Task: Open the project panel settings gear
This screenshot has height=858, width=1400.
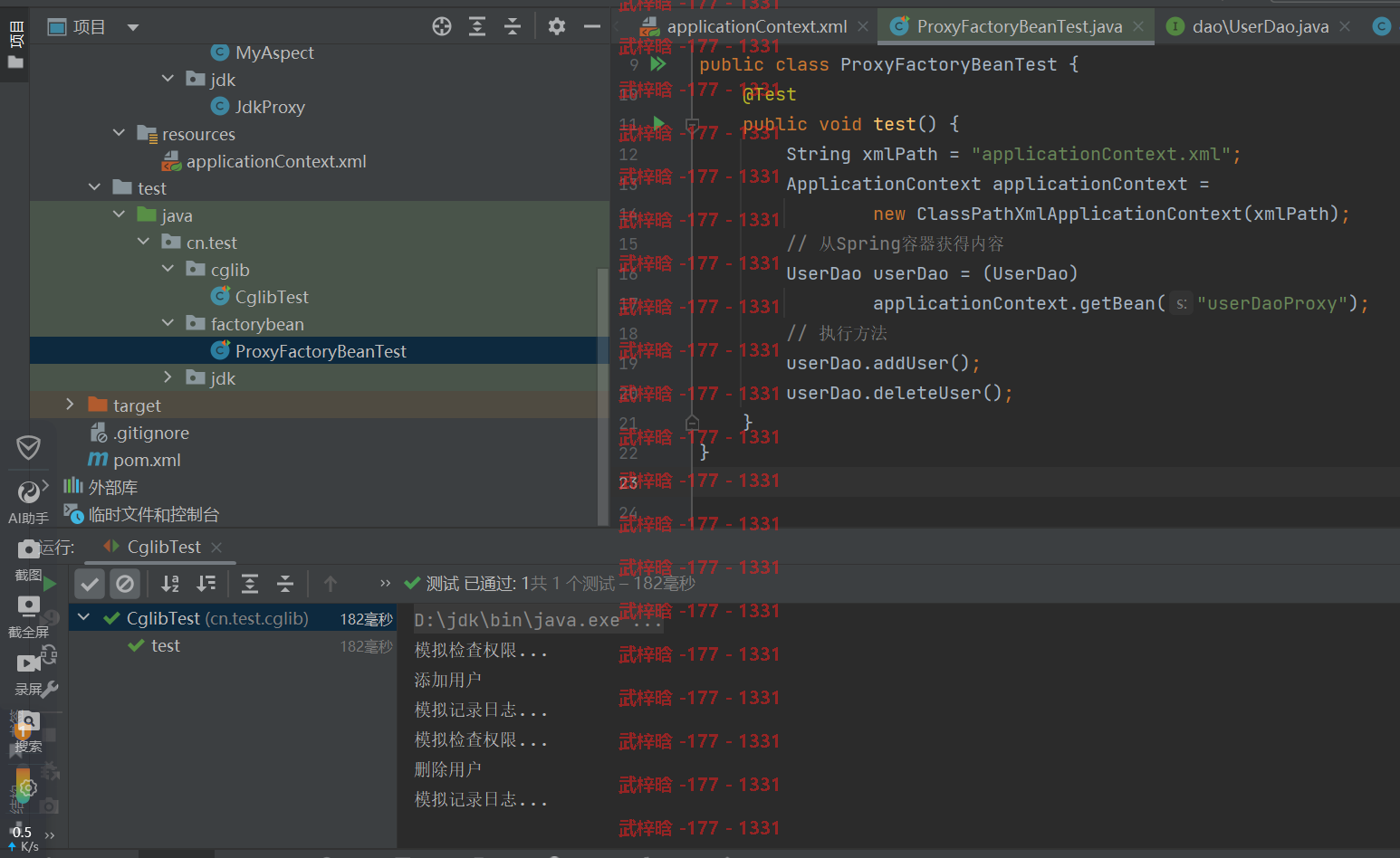Action: click(557, 26)
